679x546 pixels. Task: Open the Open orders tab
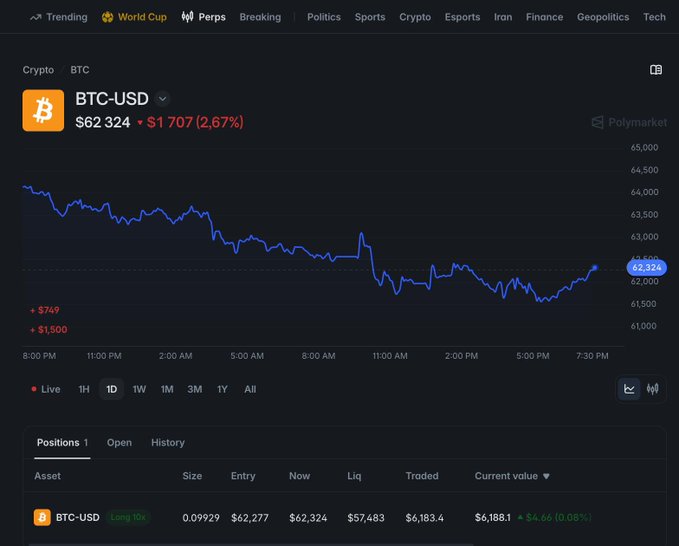click(x=119, y=443)
